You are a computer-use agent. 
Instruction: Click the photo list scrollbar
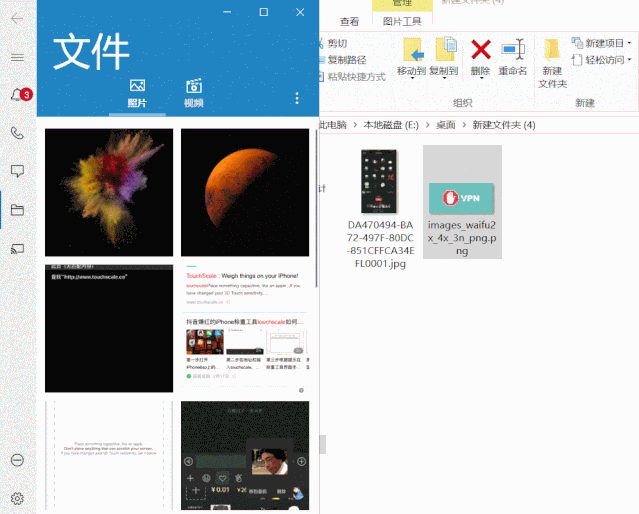coord(316,209)
